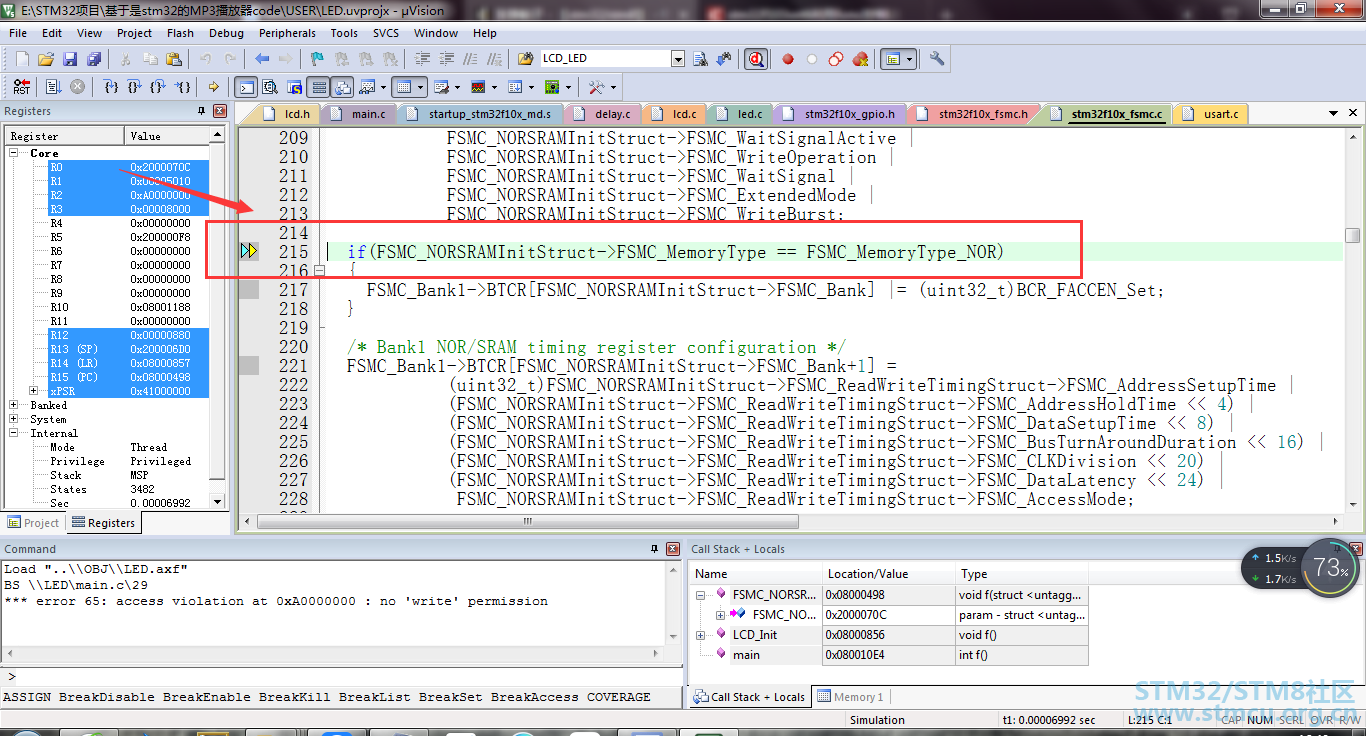Click the editor vertical scrollbar thumb

tap(1352, 236)
